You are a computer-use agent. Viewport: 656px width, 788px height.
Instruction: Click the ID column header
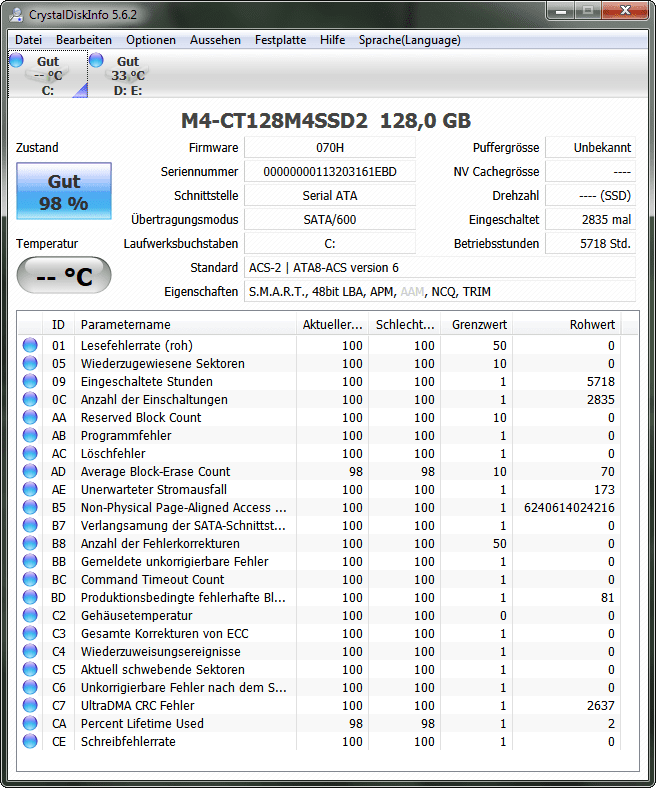(x=58, y=325)
